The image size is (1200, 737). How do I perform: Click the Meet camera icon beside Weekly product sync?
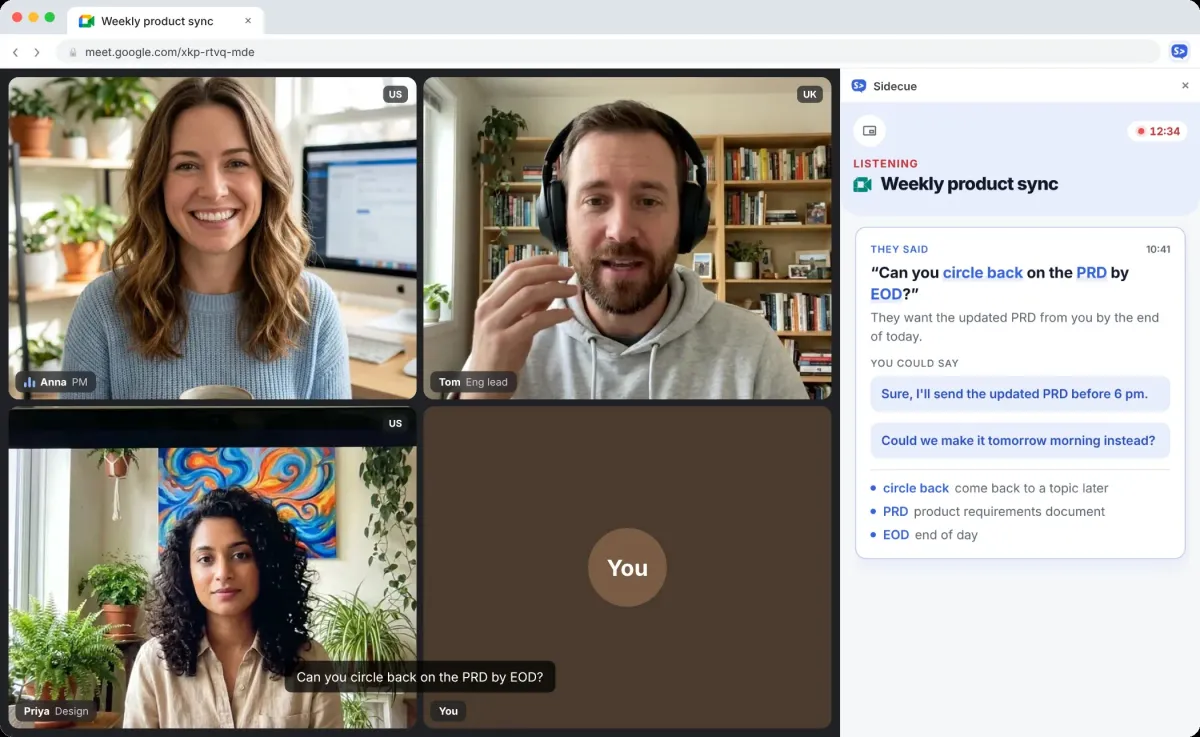pyautogui.click(x=862, y=184)
